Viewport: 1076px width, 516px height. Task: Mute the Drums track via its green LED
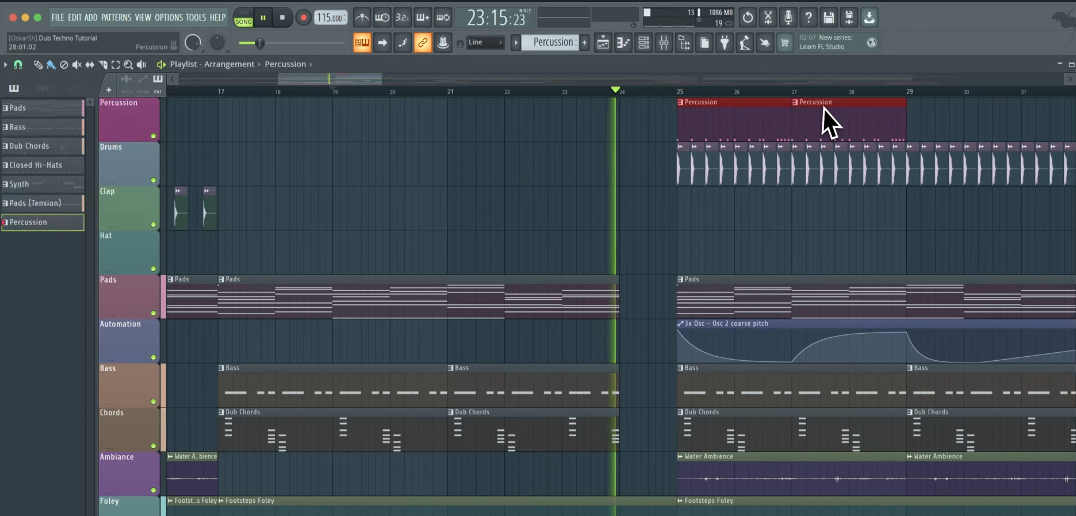pyautogui.click(x=153, y=180)
